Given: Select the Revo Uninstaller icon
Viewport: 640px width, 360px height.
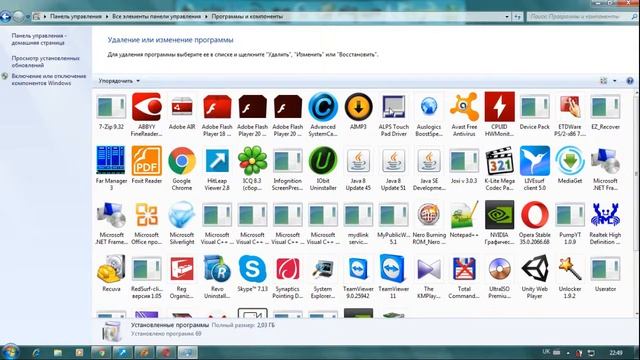Looking at the screenshot, I should [x=217, y=269].
